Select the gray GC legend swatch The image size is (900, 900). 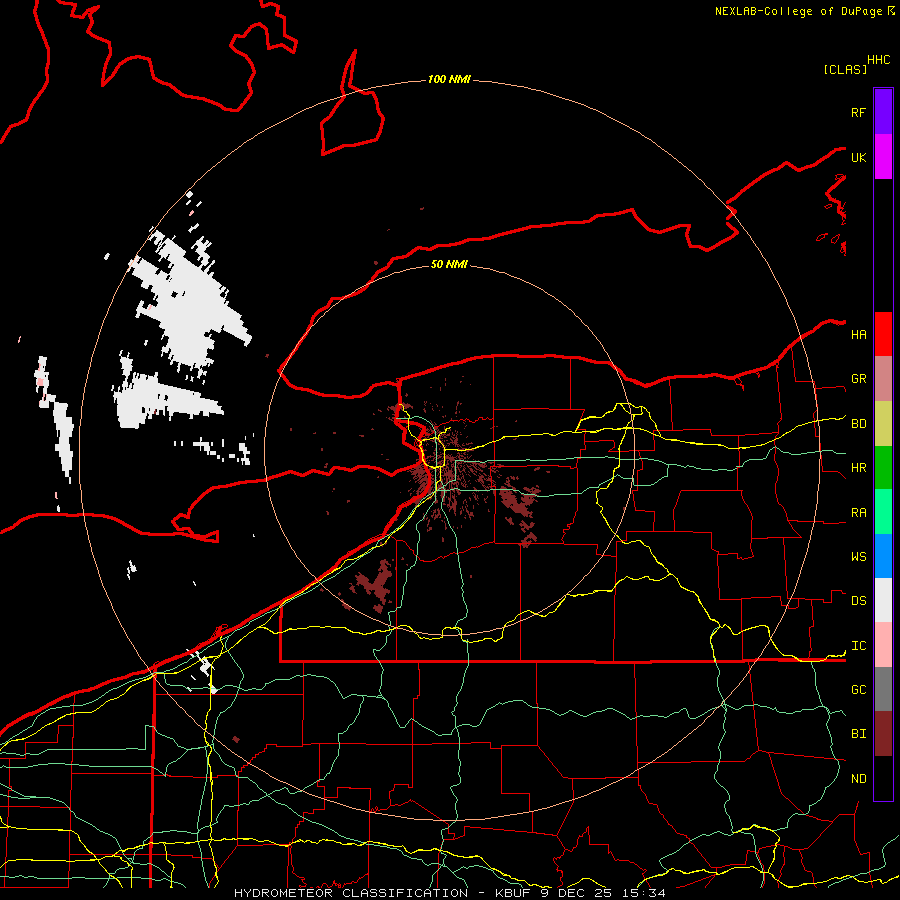(883, 689)
